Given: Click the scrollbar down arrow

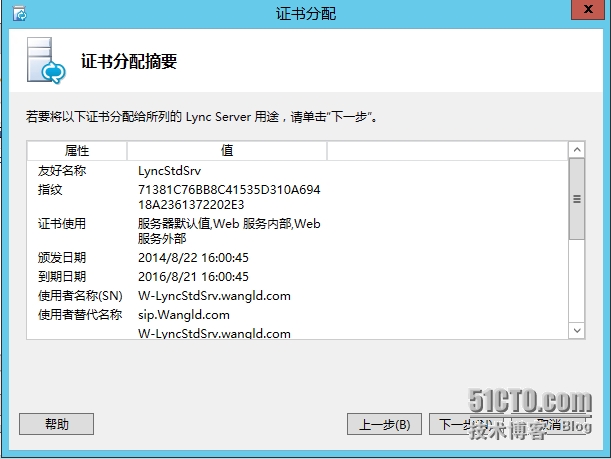Looking at the screenshot, I should click(577, 331).
